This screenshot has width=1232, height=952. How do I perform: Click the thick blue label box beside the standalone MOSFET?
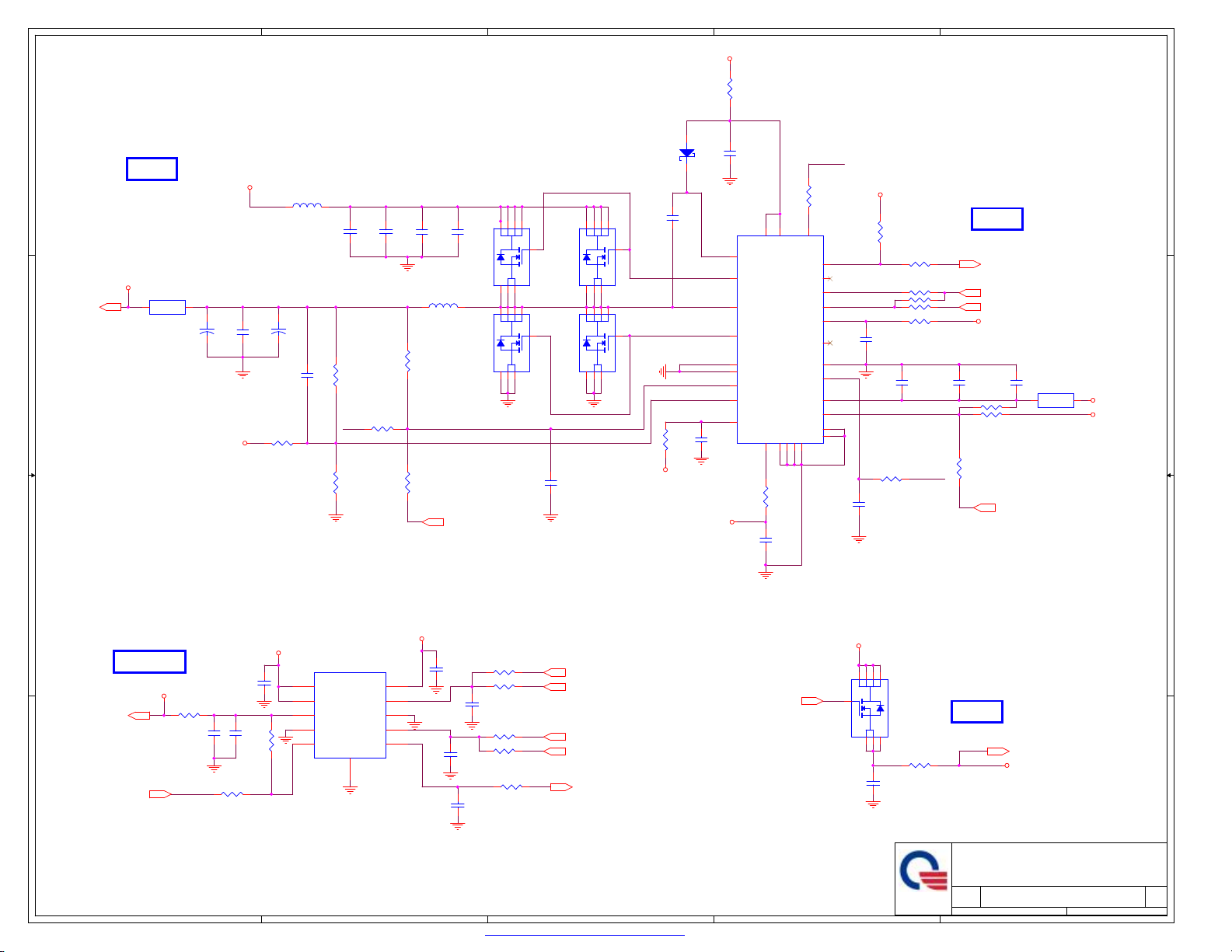click(x=977, y=712)
